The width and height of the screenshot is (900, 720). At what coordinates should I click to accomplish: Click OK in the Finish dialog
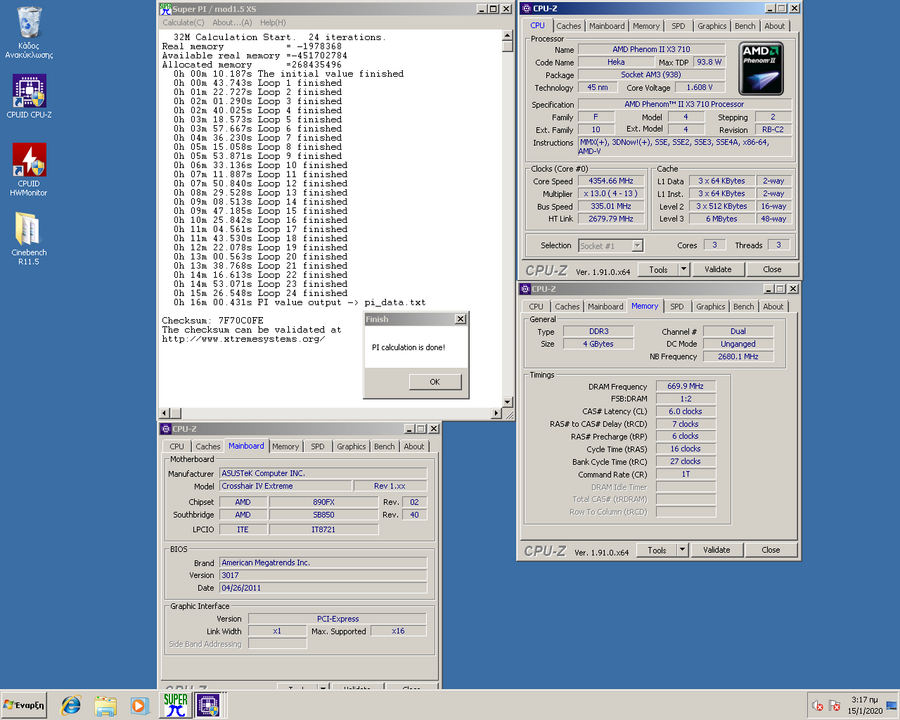tap(435, 382)
